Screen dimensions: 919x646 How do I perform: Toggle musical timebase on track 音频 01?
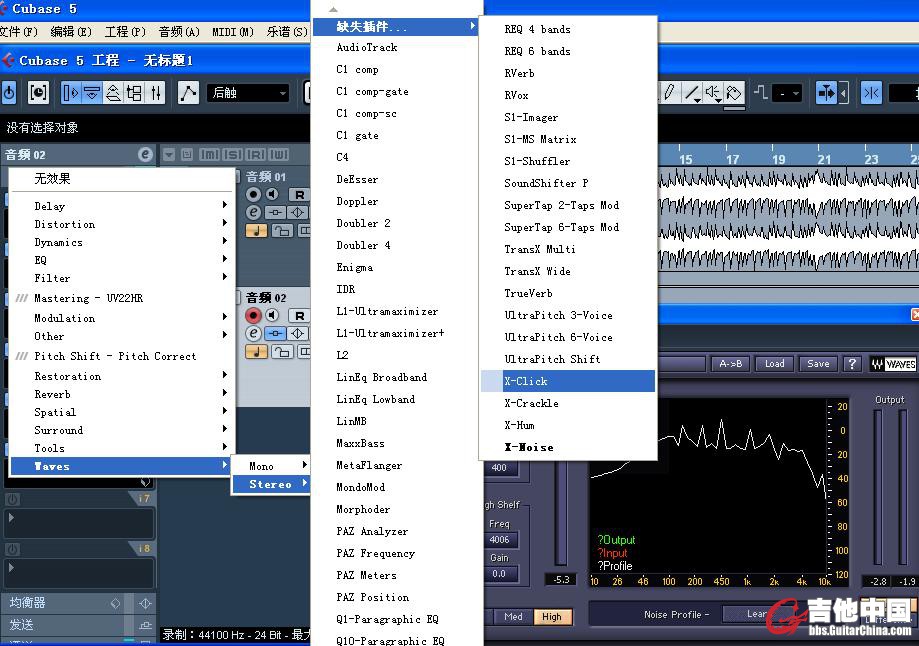pyautogui.click(x=256, y=231)
